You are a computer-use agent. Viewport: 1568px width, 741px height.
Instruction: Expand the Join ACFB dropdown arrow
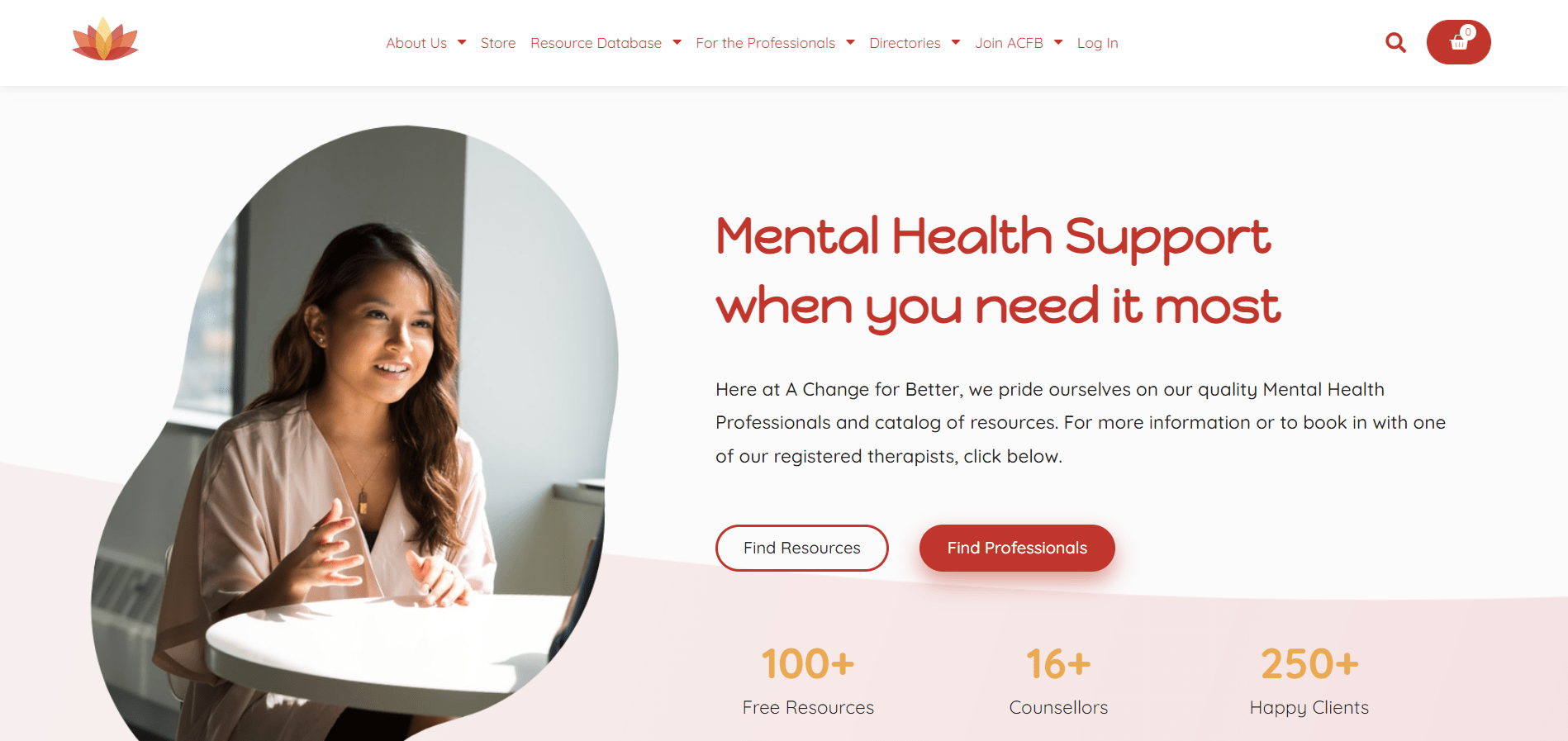click(1058, 42)
